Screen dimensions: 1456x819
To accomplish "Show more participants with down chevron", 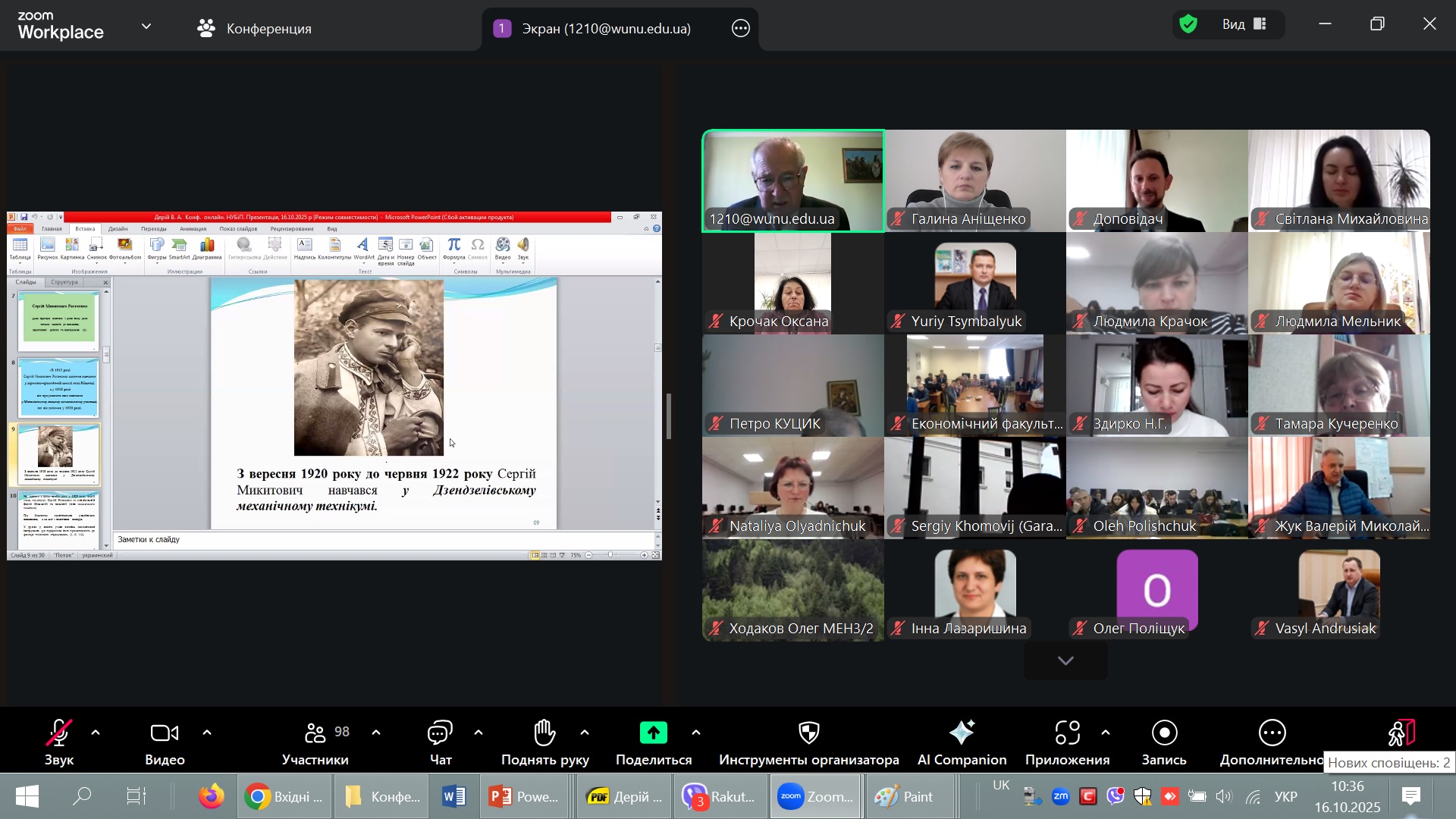I will pos(1065,661).
